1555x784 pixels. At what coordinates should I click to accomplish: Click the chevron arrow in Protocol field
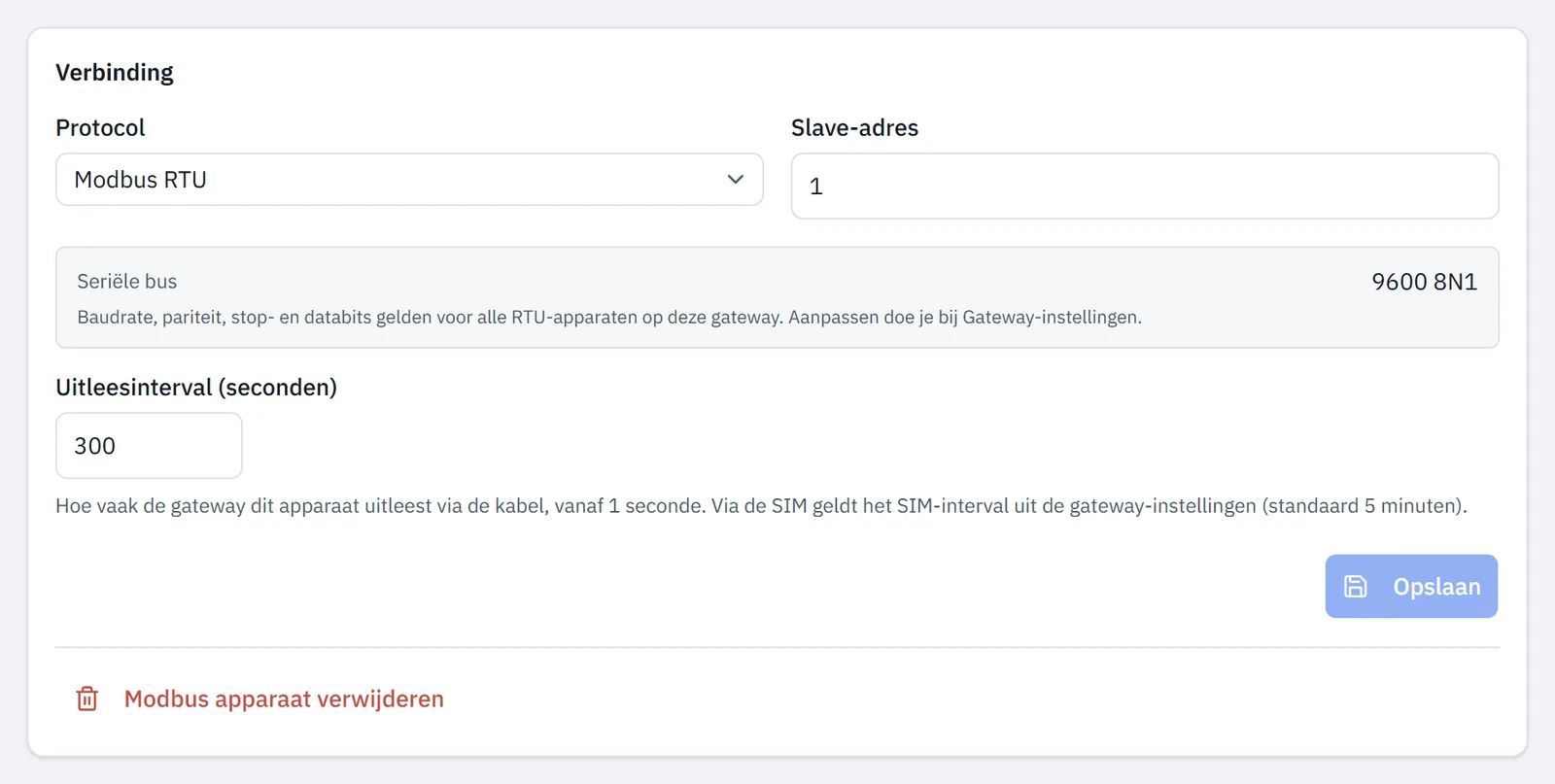click(x=736, y=179)
